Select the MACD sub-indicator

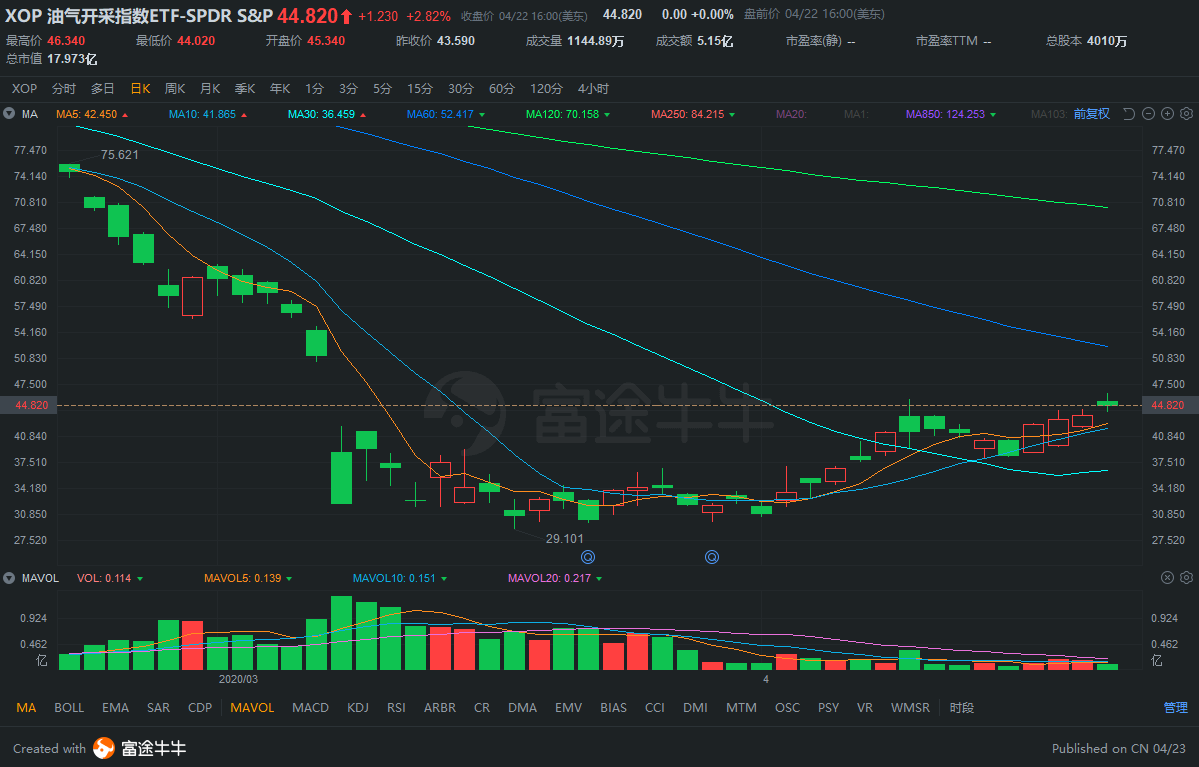pyautogui.click(x=310, y=707)
